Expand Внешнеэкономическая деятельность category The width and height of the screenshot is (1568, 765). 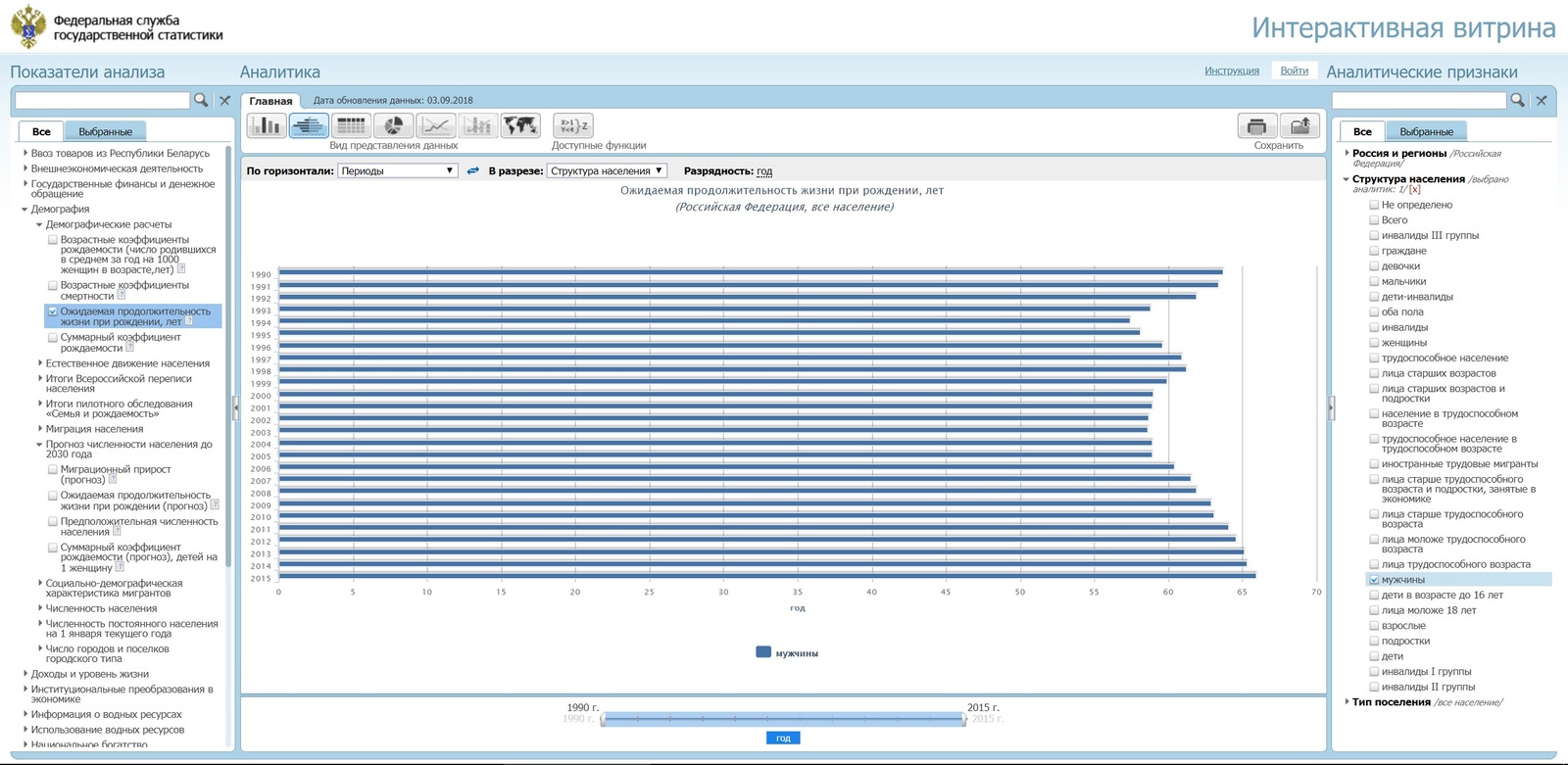(x=24, y=168)
